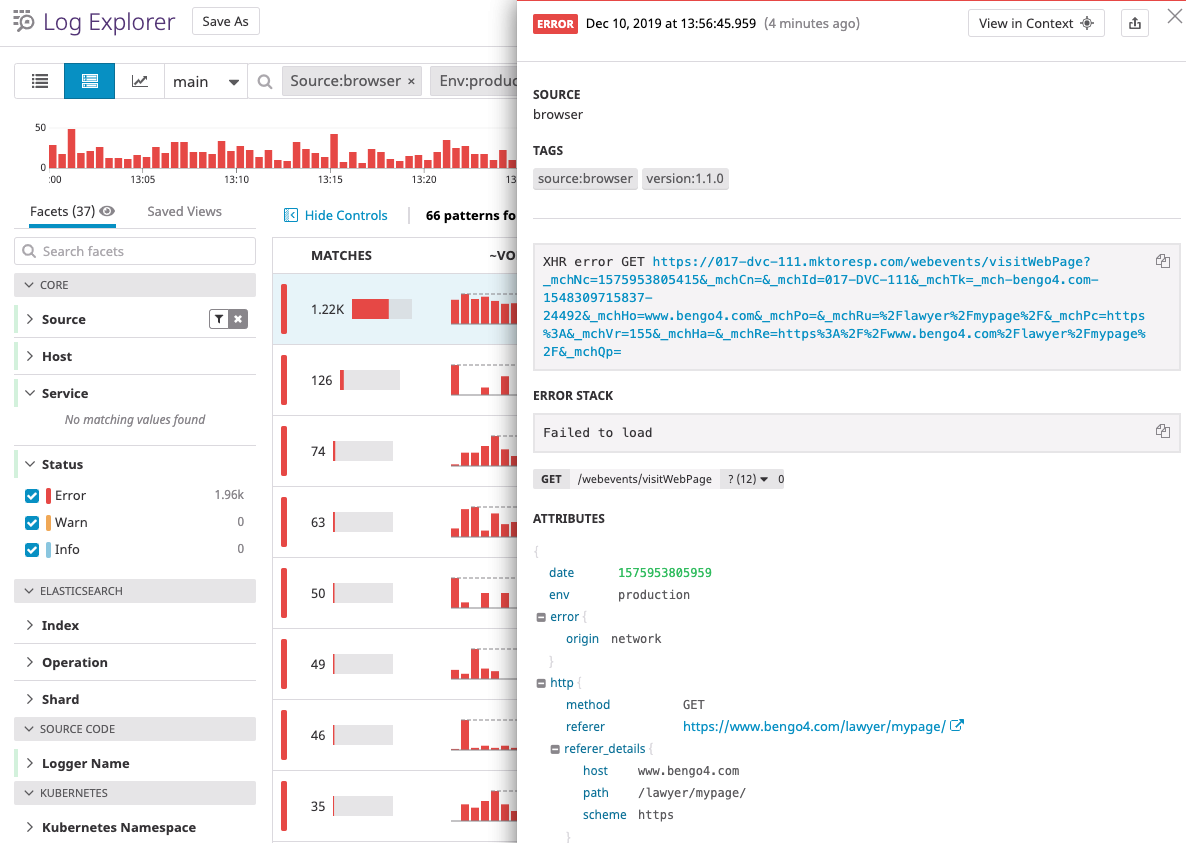This screenshot has width=1186, height=843.
Task: Expand the Shard facet
Action: click(29, 699)
